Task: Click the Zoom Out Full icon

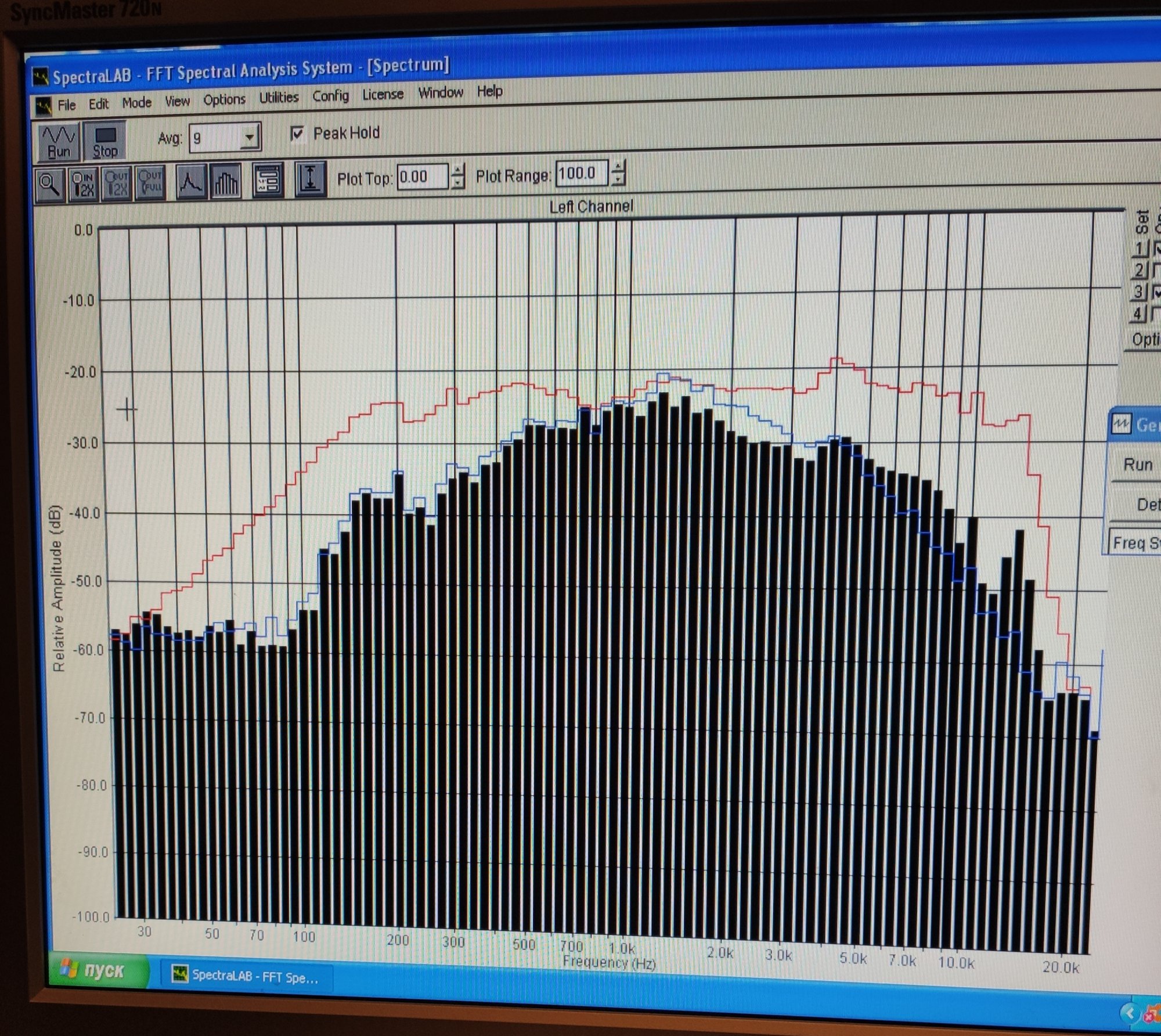Action: (x=150, y=182)
